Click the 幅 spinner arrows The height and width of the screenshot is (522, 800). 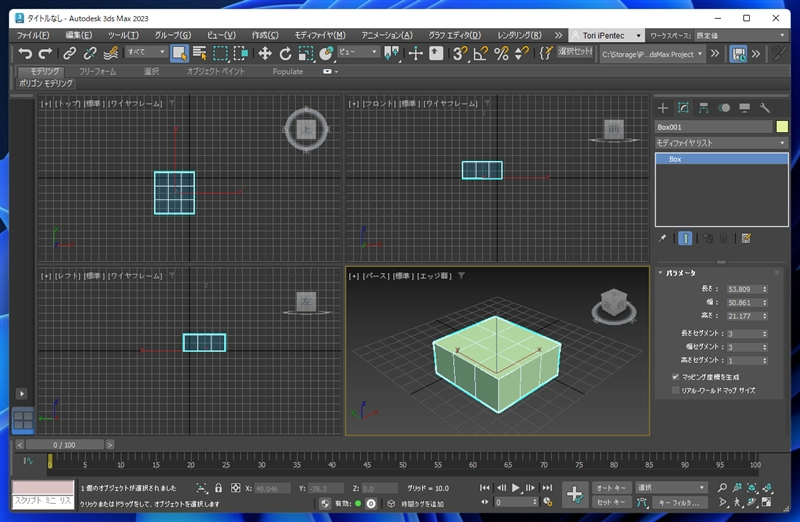[764, 303]
